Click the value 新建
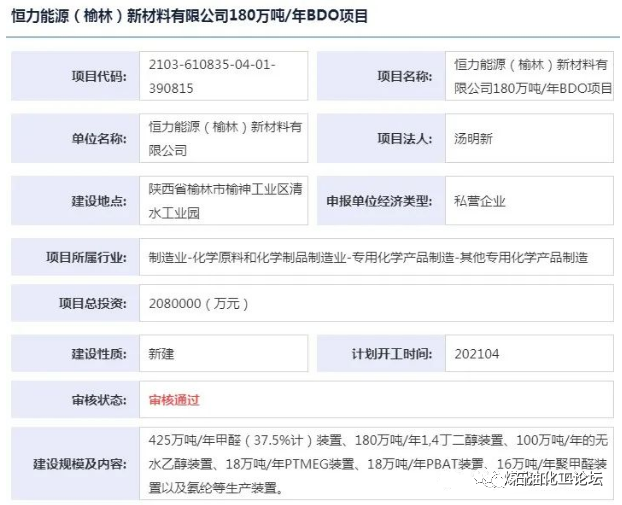This screenshot has width=622, height=505. point(161,353)
